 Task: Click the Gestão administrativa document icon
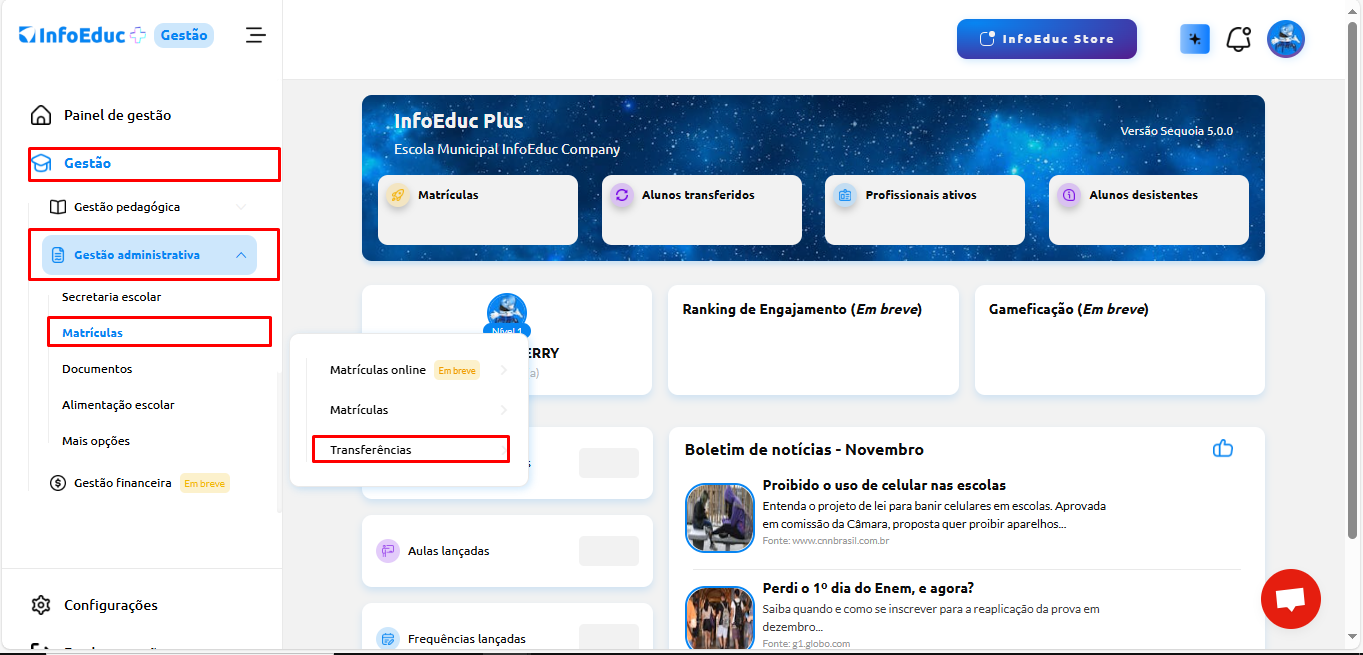click(x=58, y=255)
